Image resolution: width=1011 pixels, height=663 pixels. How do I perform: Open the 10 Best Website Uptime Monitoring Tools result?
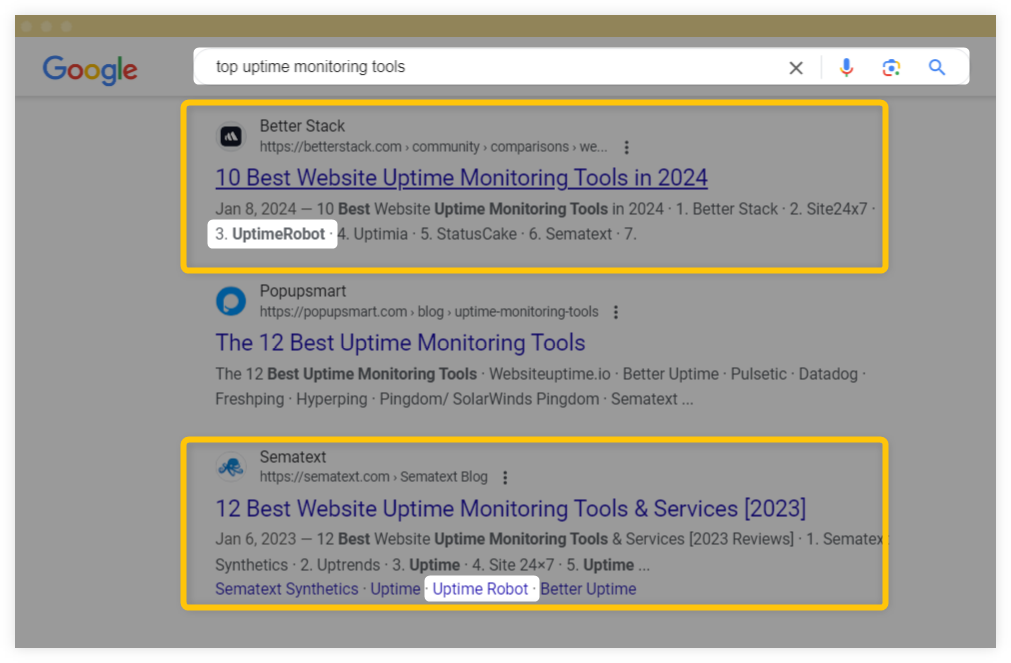(461, 177)
